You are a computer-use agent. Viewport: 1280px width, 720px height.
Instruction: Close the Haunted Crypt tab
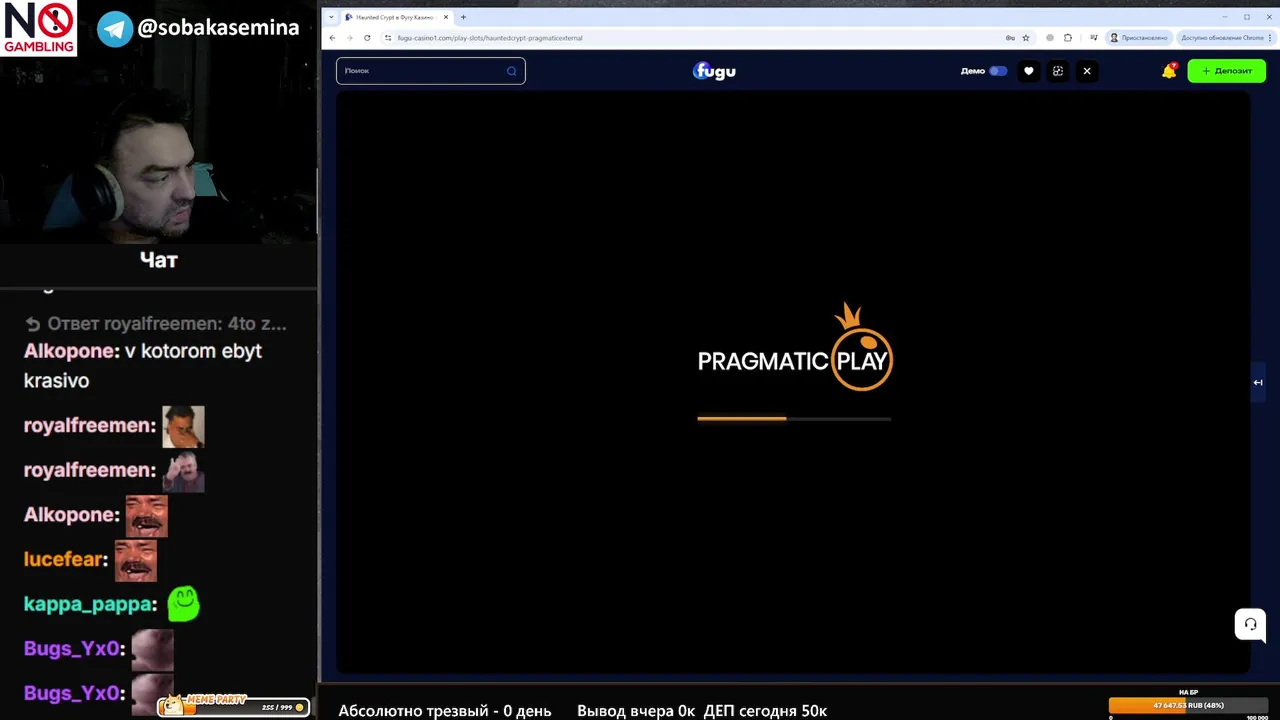pyautogui.click(x=448, y=17)
